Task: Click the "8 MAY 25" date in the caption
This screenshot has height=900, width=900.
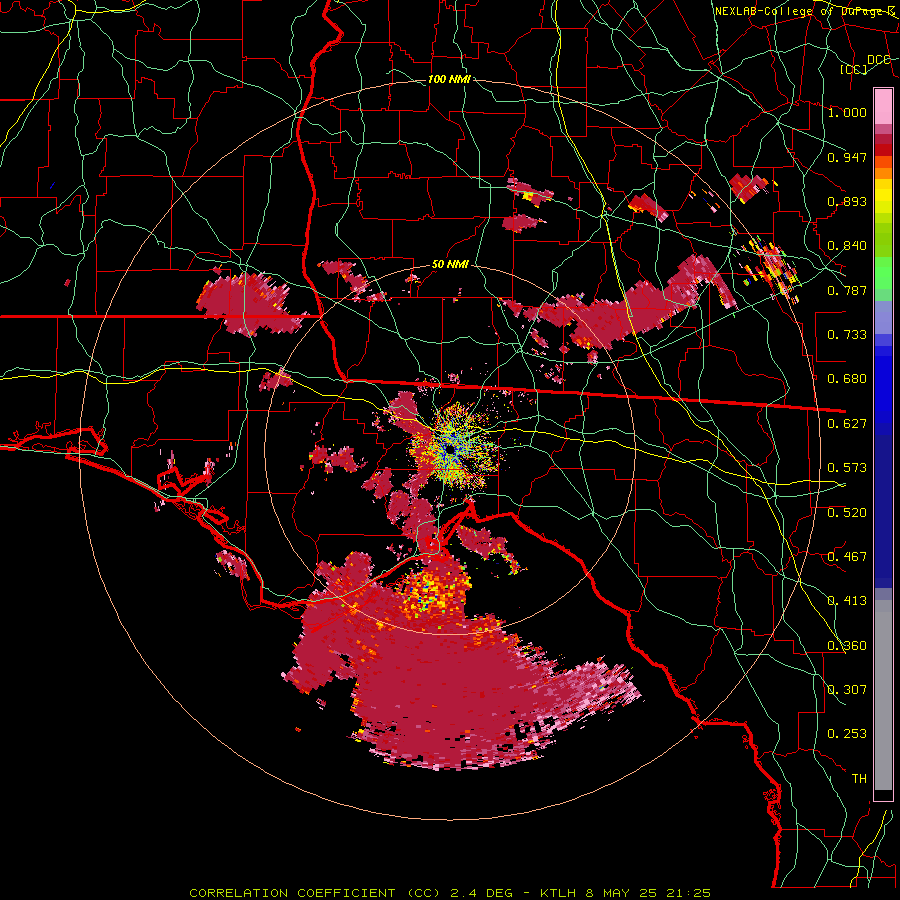Action: pyautogui.click(x=622, y=893)
